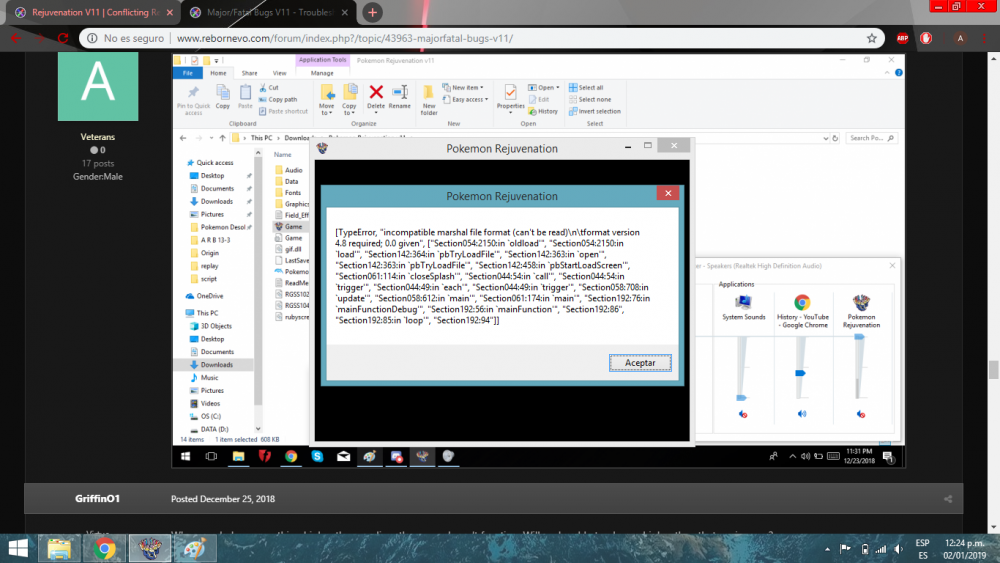Open the Adblock Plus extension icon
Image resolution: width=1000 pixels, height=563 pixels.
[902, 38]
